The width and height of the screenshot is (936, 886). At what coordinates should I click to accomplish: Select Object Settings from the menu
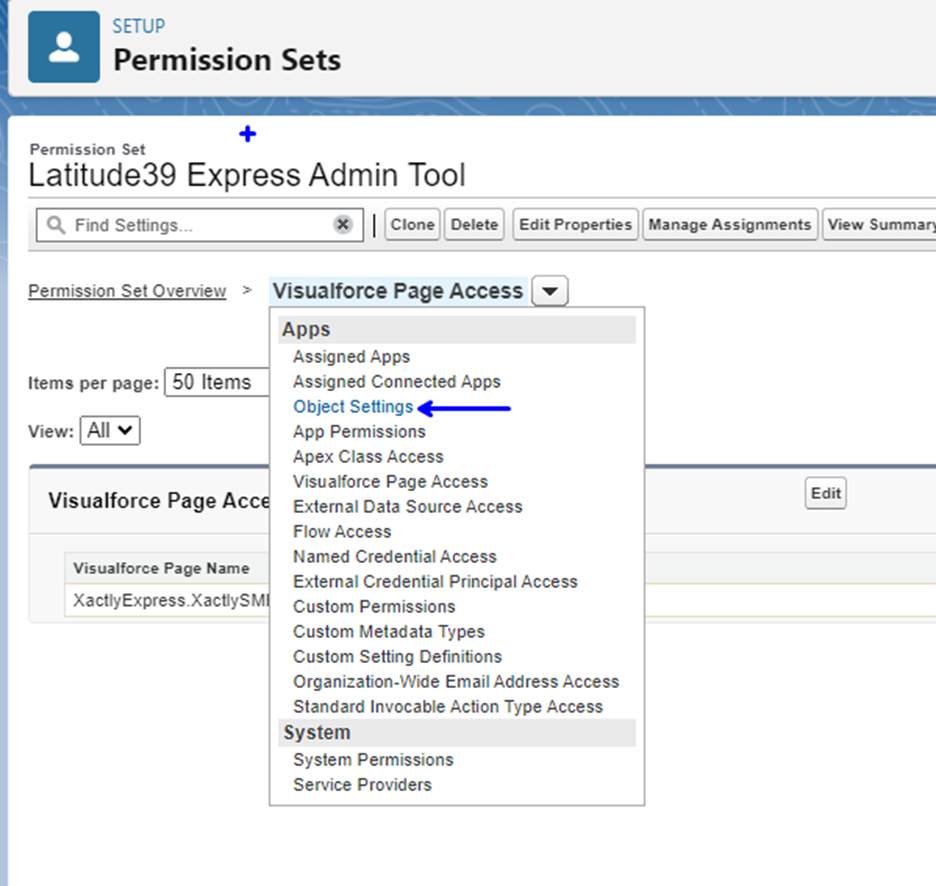[x=353, y=407]
